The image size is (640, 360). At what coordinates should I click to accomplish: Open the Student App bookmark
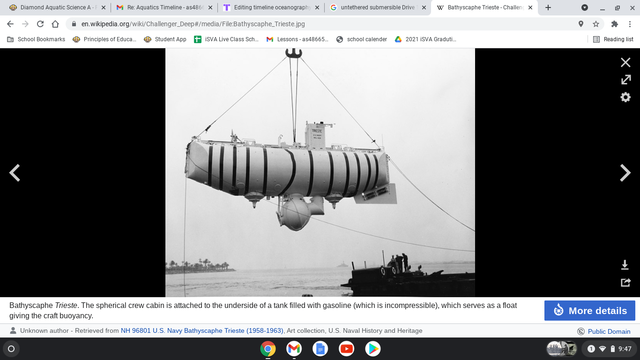pyautogui.click(x=165, y=39)
